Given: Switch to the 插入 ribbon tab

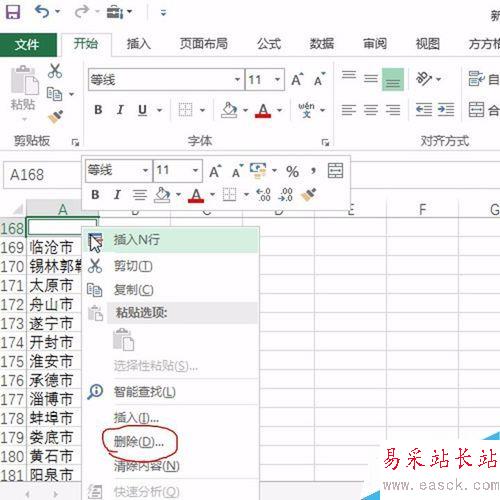Looking at the screenshot, I should pyautogui.click(x=139, y=44).
